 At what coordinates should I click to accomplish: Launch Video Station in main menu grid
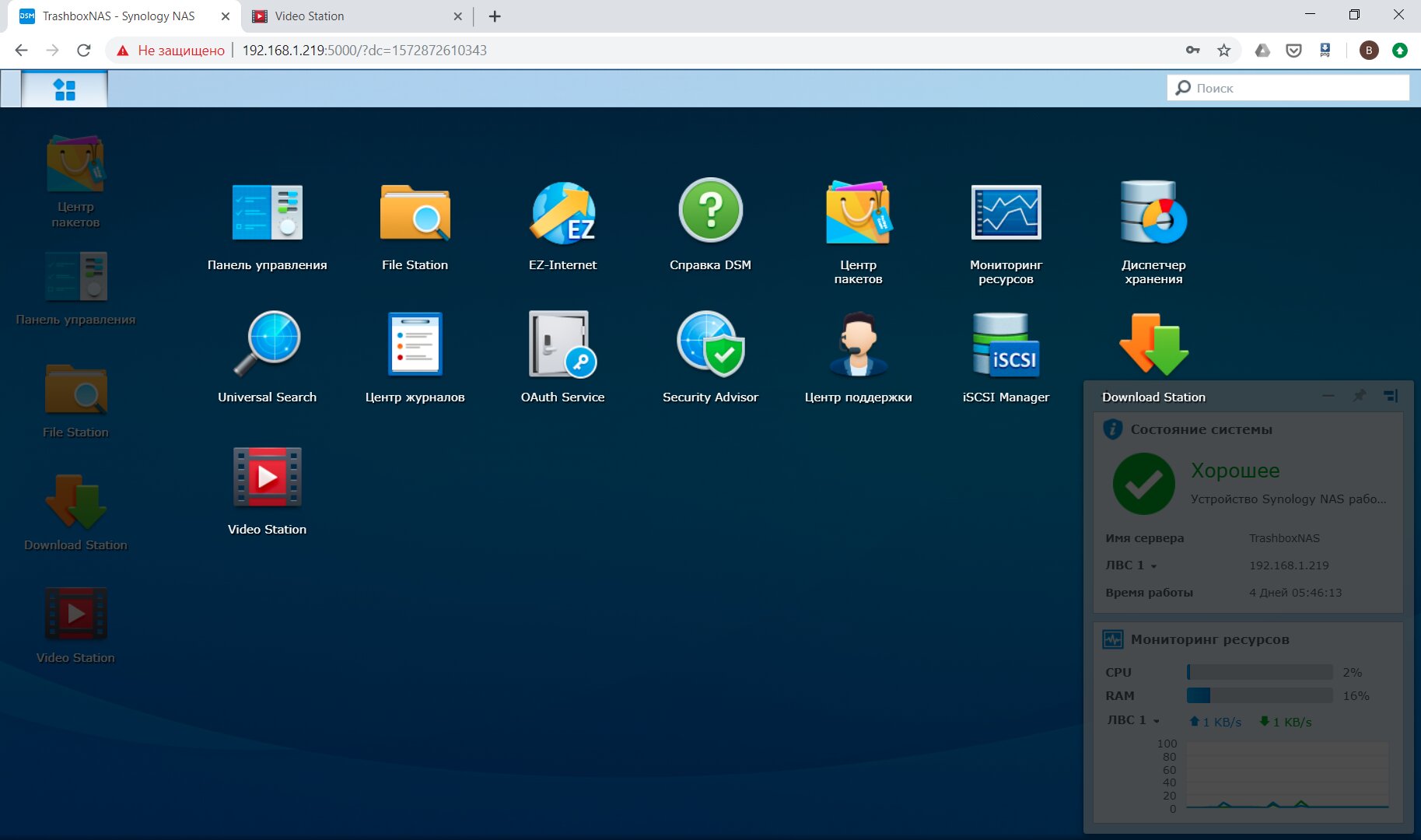(x=267, y=477)
